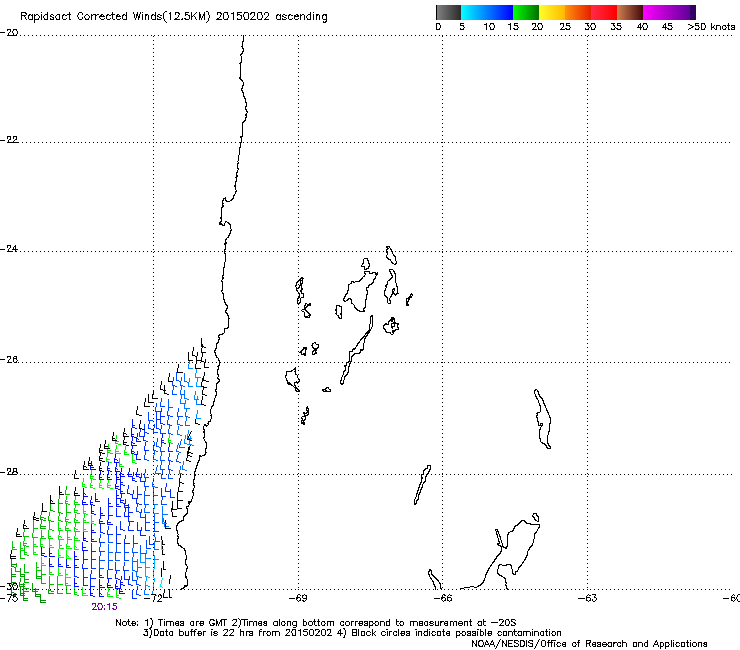This screenshot has width=740, height=650.
Task: Click the title 'Rapidscat Corrected Winds(12.5KM)'
Action: [115, 17]
